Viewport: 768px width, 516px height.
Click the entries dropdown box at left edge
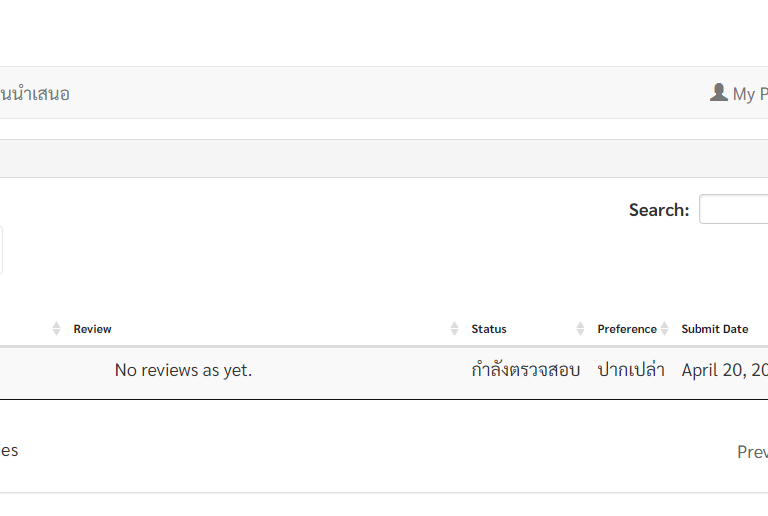1,250
